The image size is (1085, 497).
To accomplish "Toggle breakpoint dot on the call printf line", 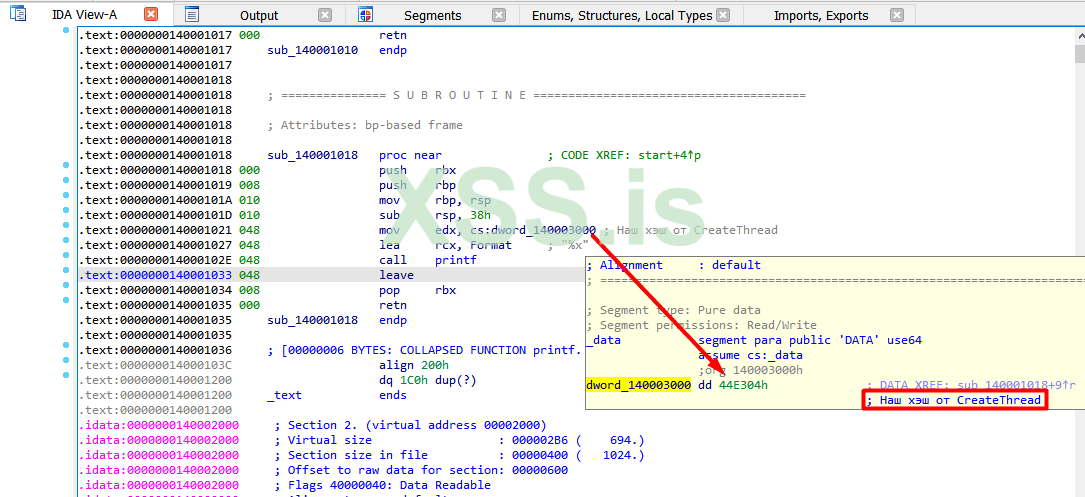I will click(66, 260).
